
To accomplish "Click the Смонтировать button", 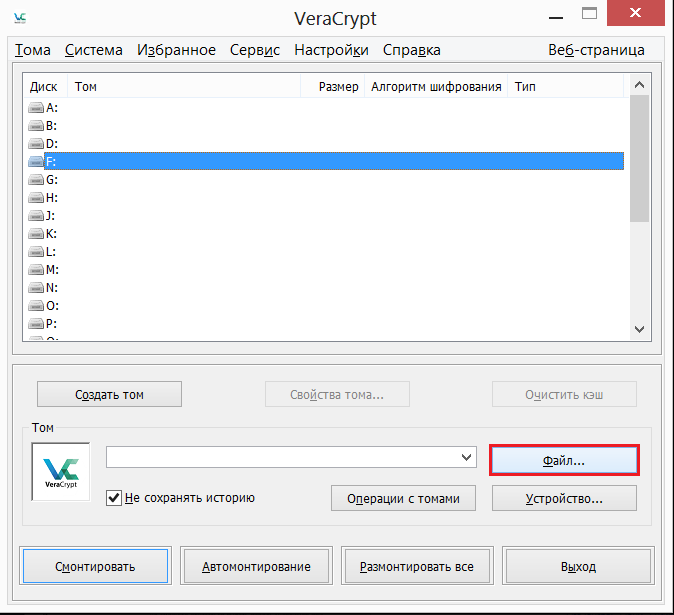I will 95,566.
